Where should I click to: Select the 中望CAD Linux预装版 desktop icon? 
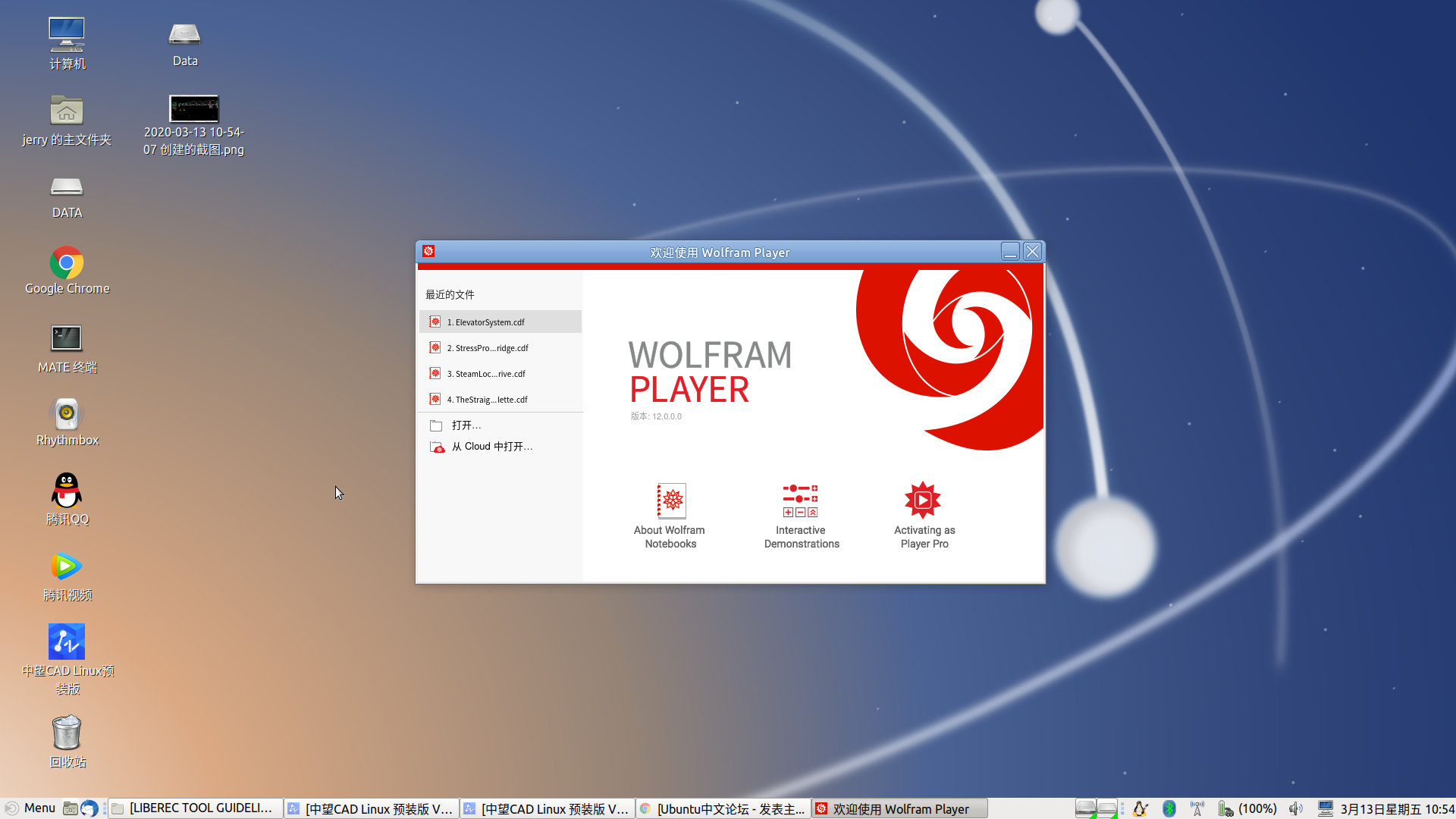[67, 660]
